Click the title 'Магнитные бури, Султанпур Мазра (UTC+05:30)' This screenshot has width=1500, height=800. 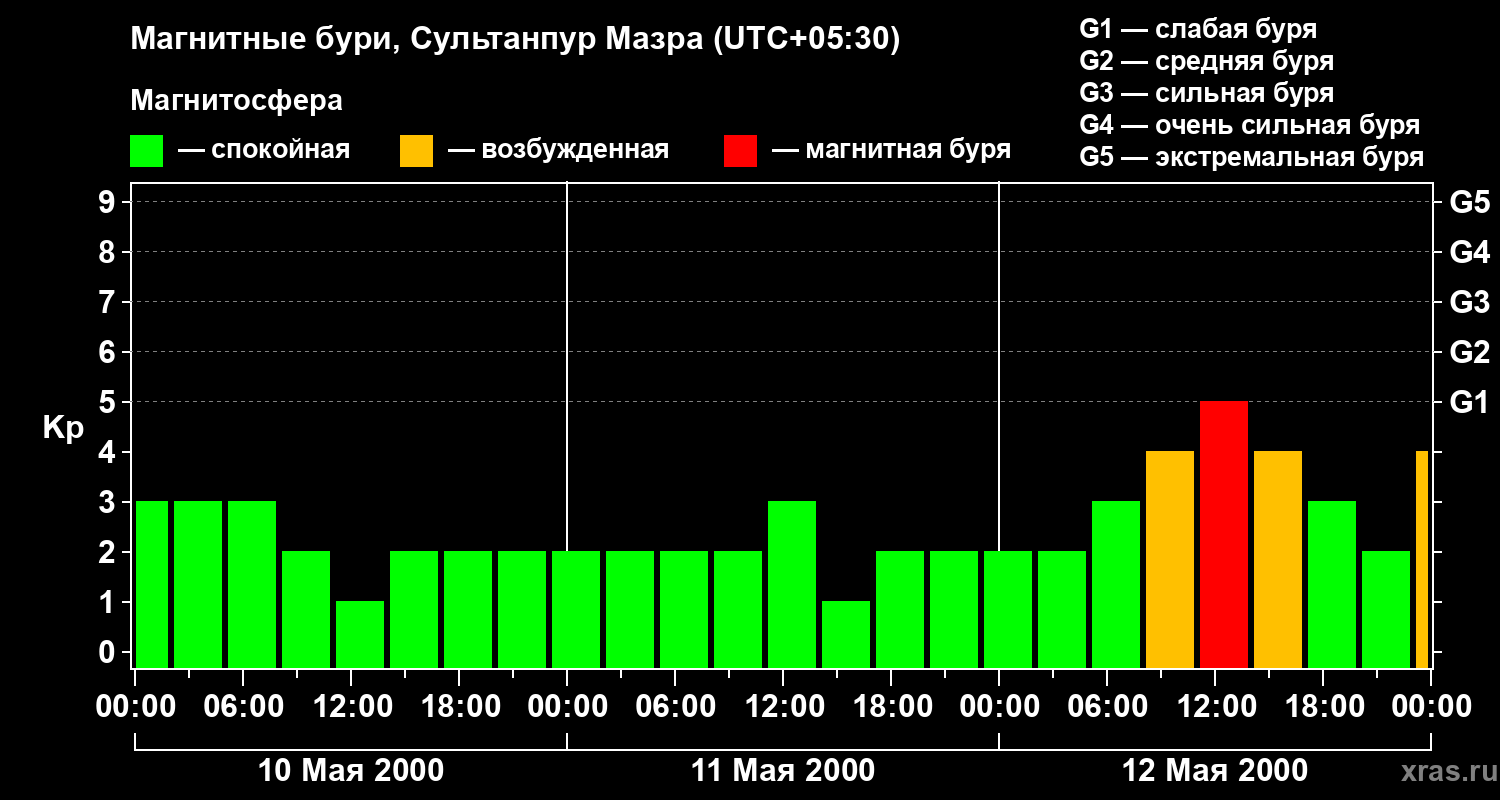515,40
